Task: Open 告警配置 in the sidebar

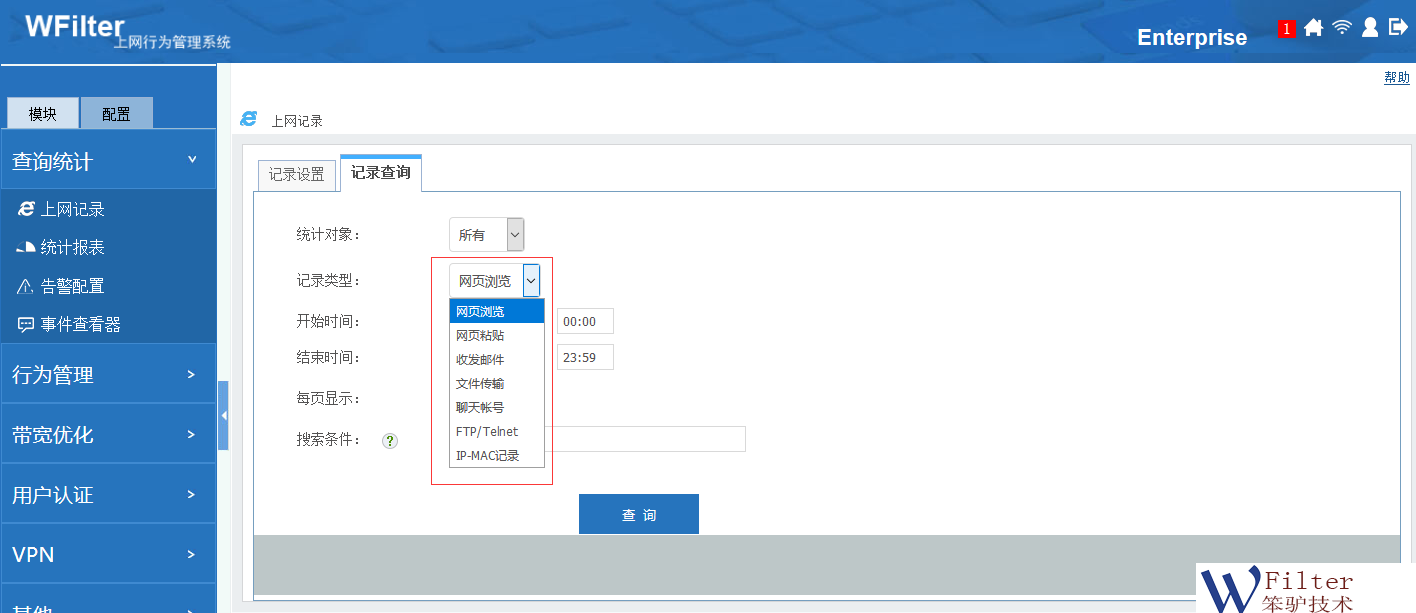Action: click(72, 286)
